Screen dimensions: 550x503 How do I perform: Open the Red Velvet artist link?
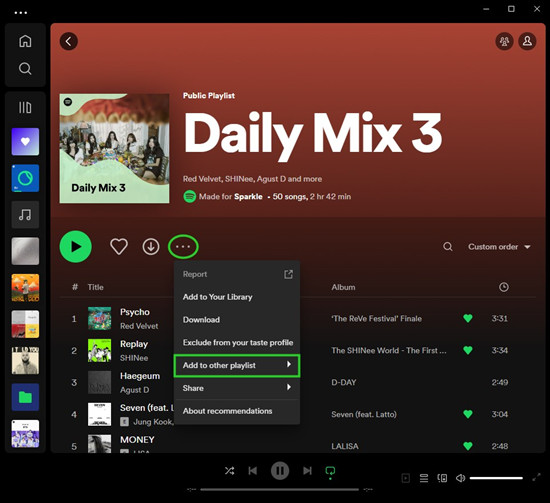click(139, 326)
